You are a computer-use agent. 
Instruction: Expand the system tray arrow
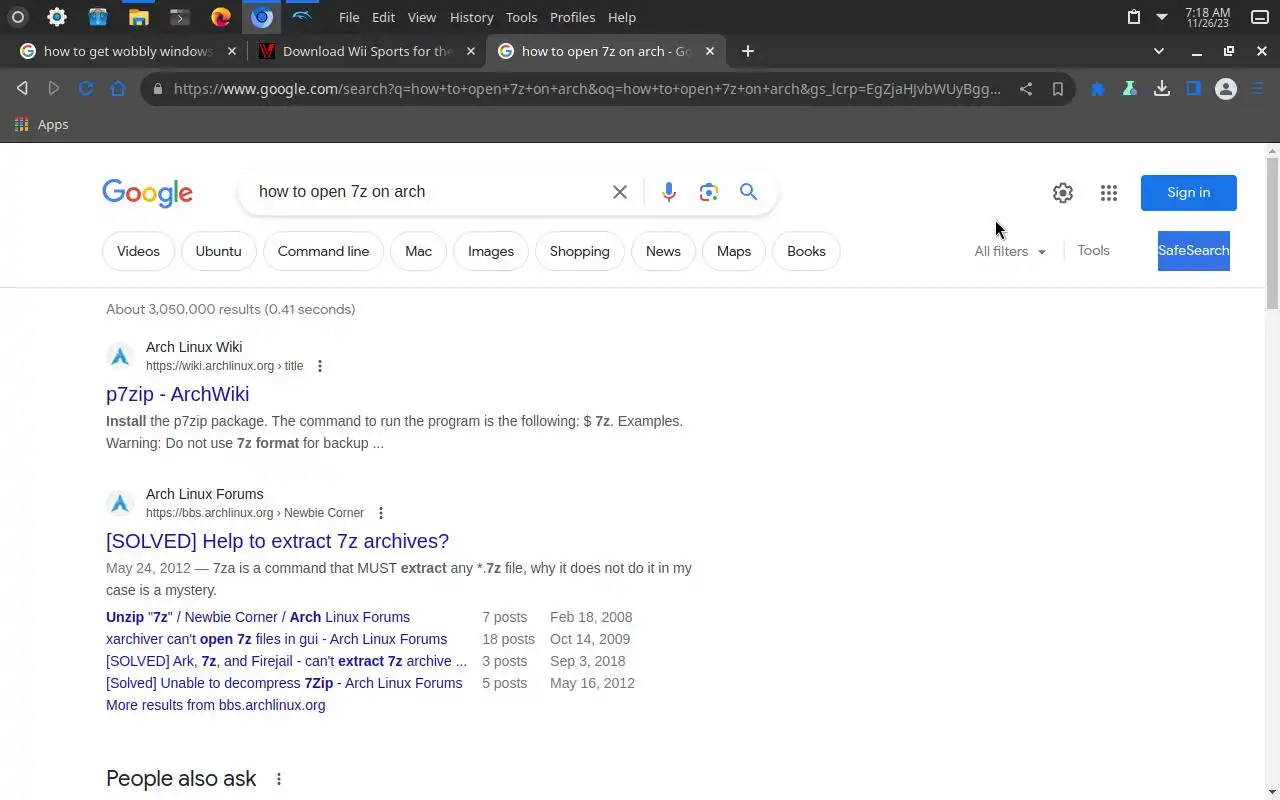pyautogui.click(x=1162, y=17)
